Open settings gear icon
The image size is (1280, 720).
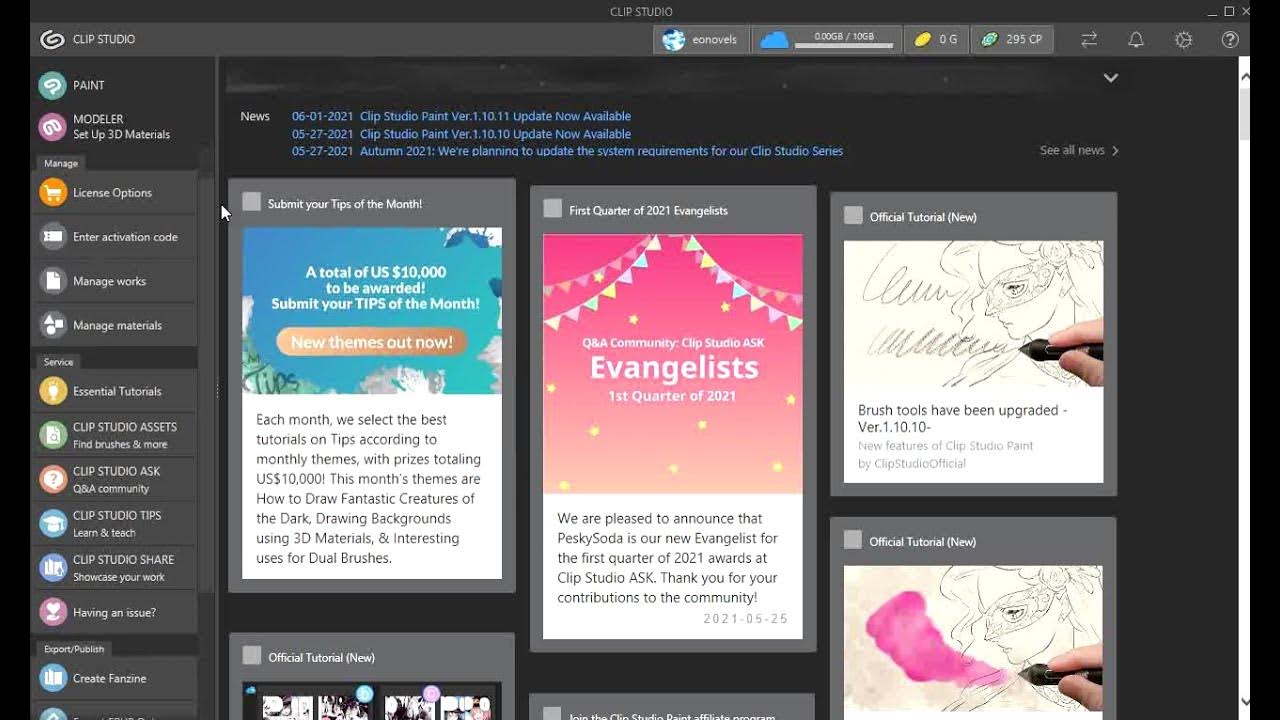pos(1183,40)
